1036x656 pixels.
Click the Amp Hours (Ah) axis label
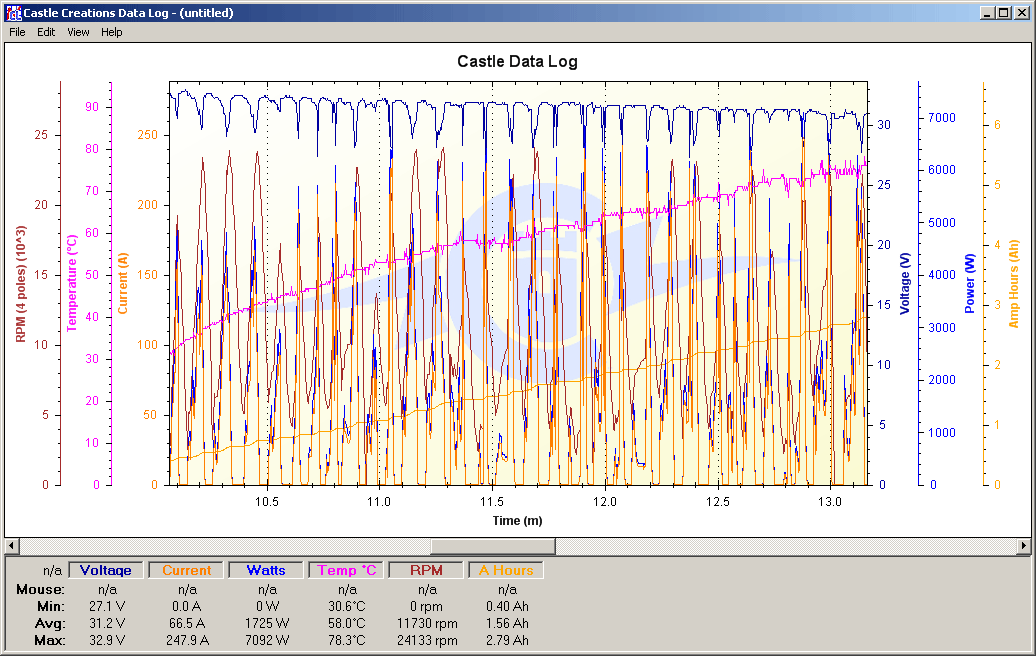tap(1014, 283)
